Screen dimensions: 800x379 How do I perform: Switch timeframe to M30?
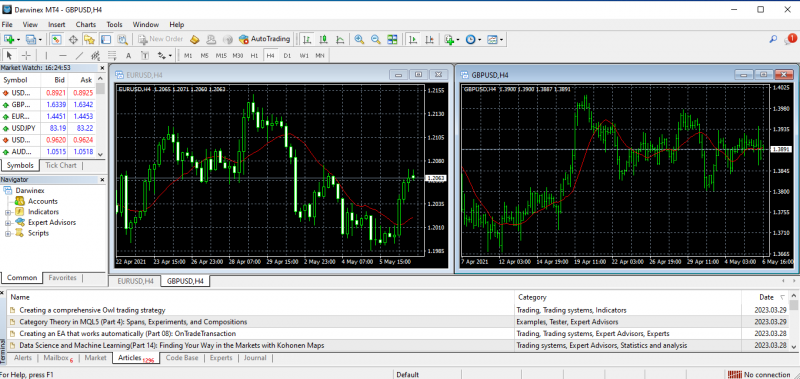(x=238, y=55)
